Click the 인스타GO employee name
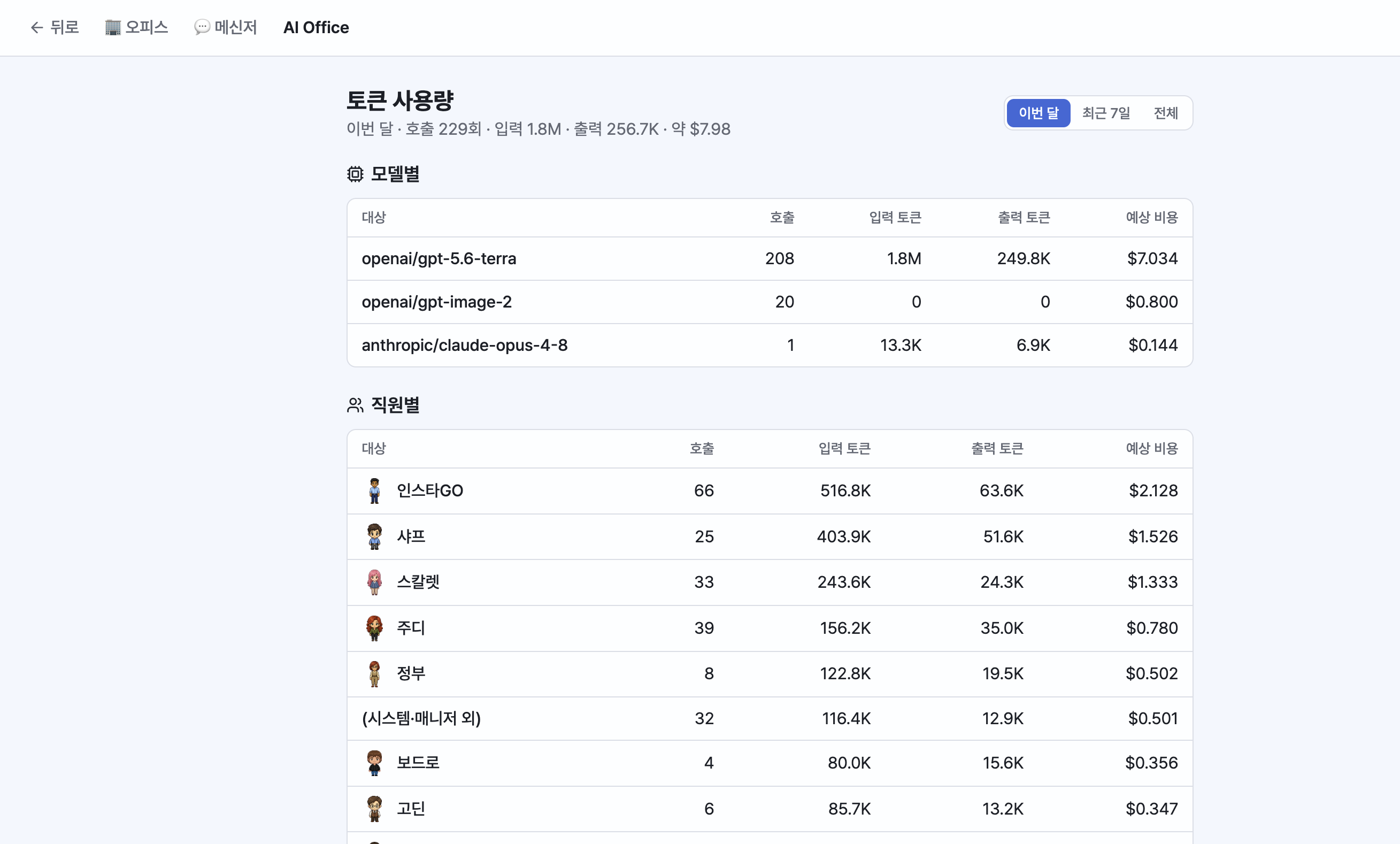 pos(430,491)
